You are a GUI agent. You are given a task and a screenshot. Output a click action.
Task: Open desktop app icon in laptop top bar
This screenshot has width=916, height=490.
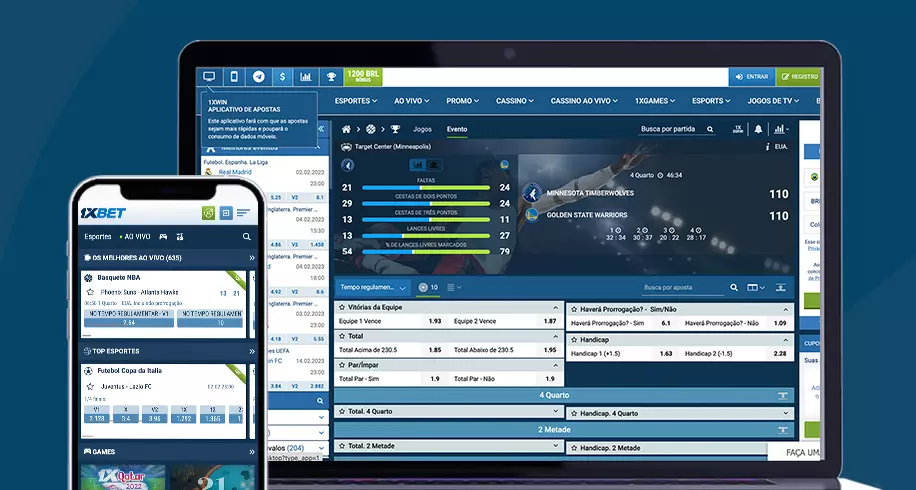[209, 77]
